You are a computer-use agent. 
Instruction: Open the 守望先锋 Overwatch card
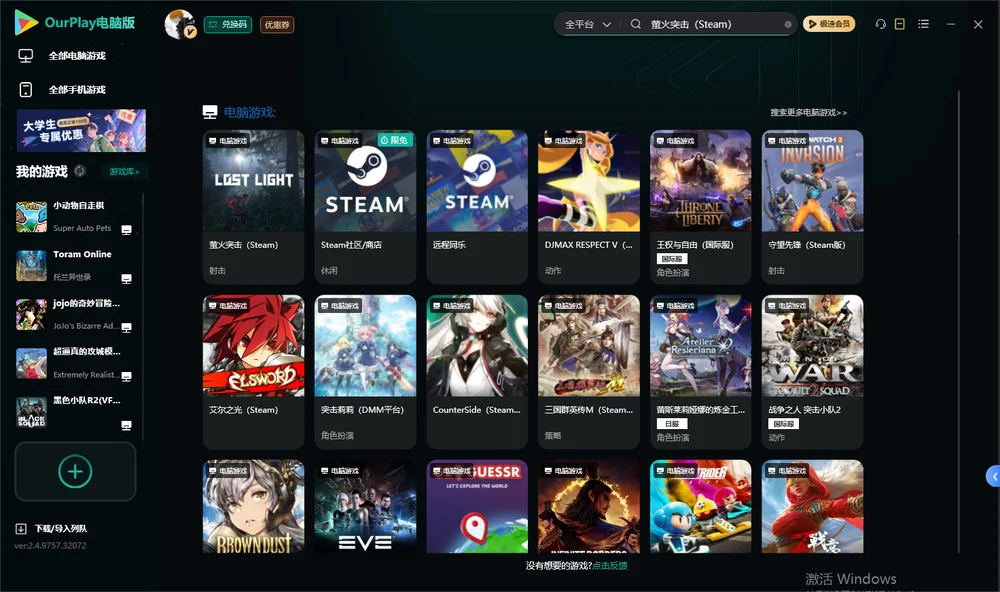812,207
